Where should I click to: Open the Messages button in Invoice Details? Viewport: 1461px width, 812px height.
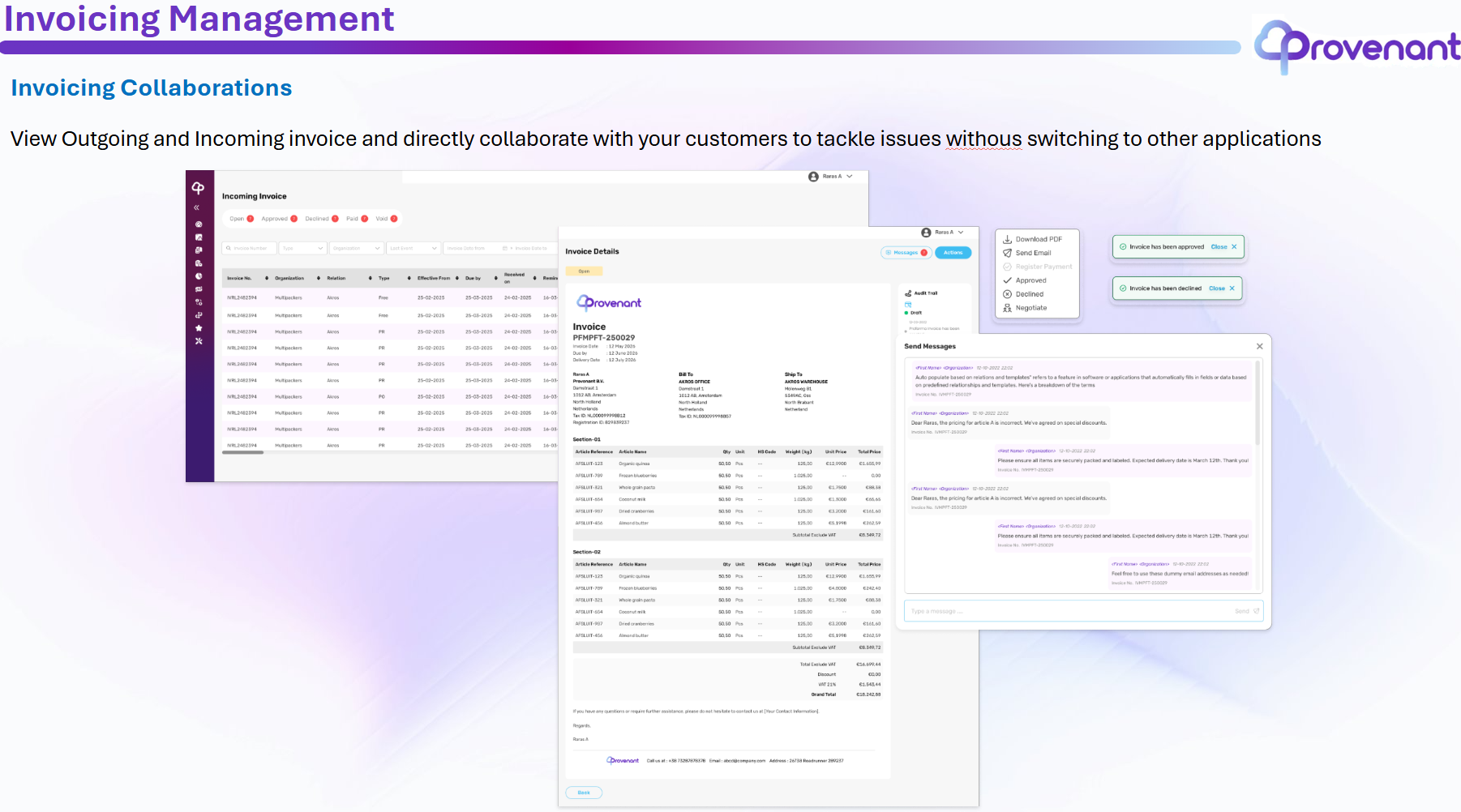coord(906,253)
